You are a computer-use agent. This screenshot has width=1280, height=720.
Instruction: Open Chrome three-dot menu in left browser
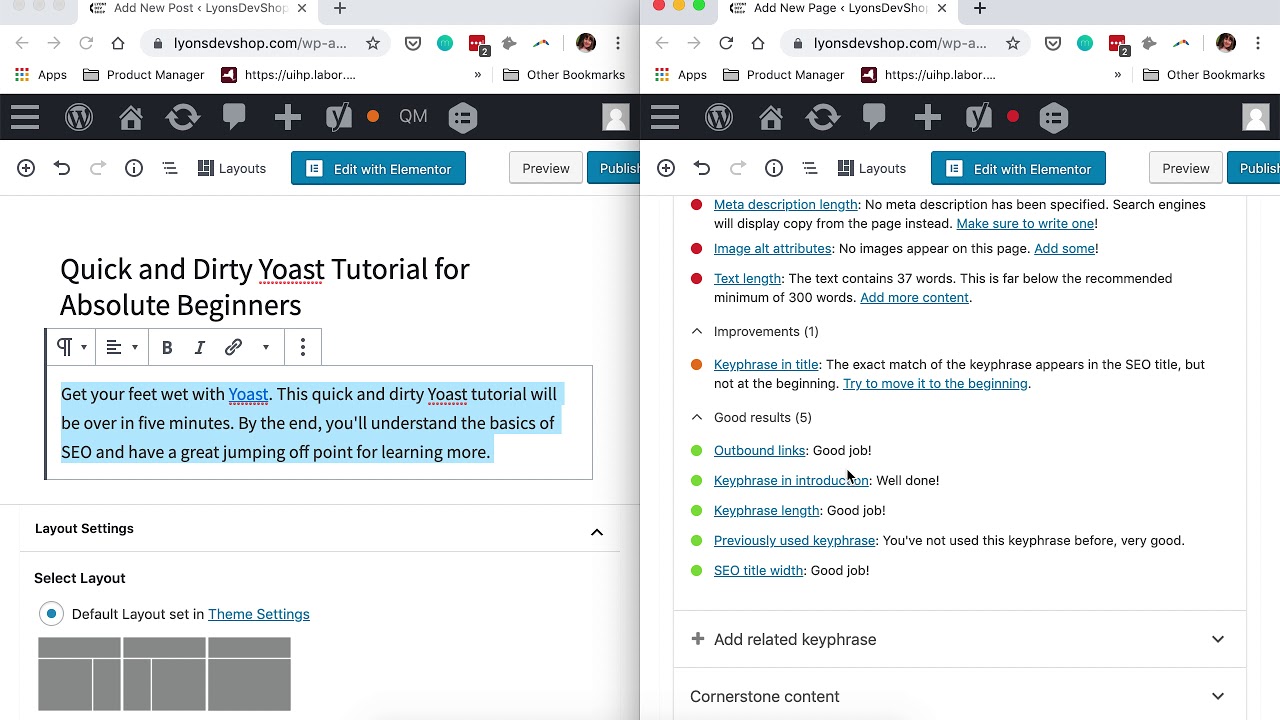[x=618, y=43]
